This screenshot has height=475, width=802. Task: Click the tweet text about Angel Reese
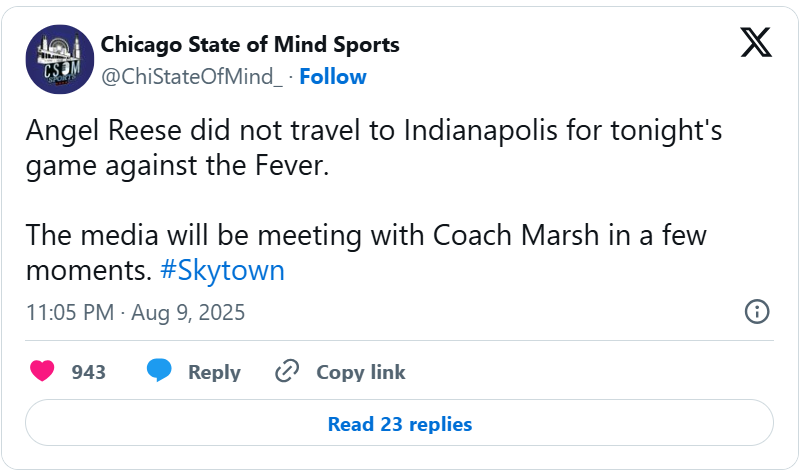(x=373, y=147)
